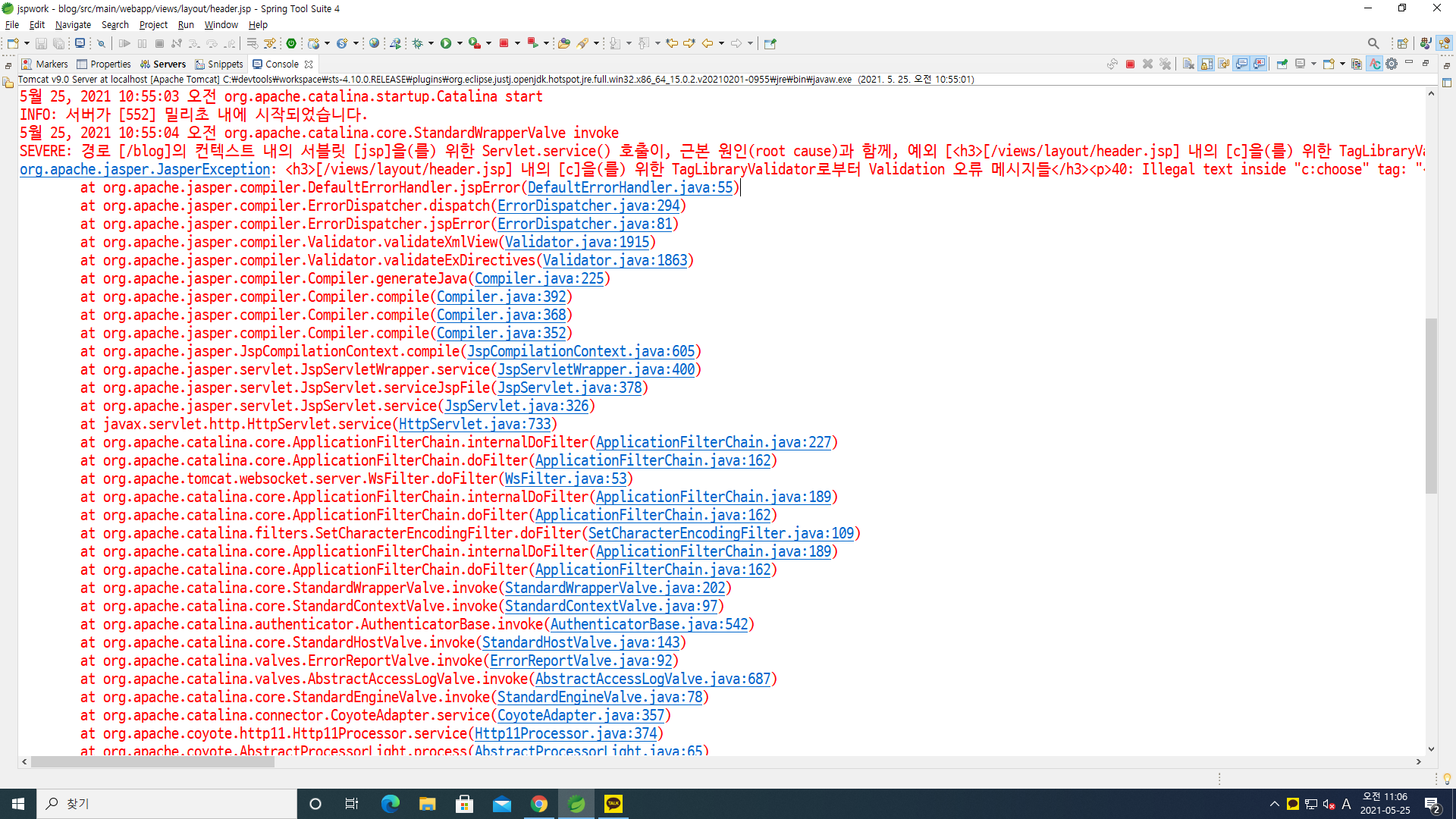Open the Project menu

pyautogui.click(x=153, y=24)
